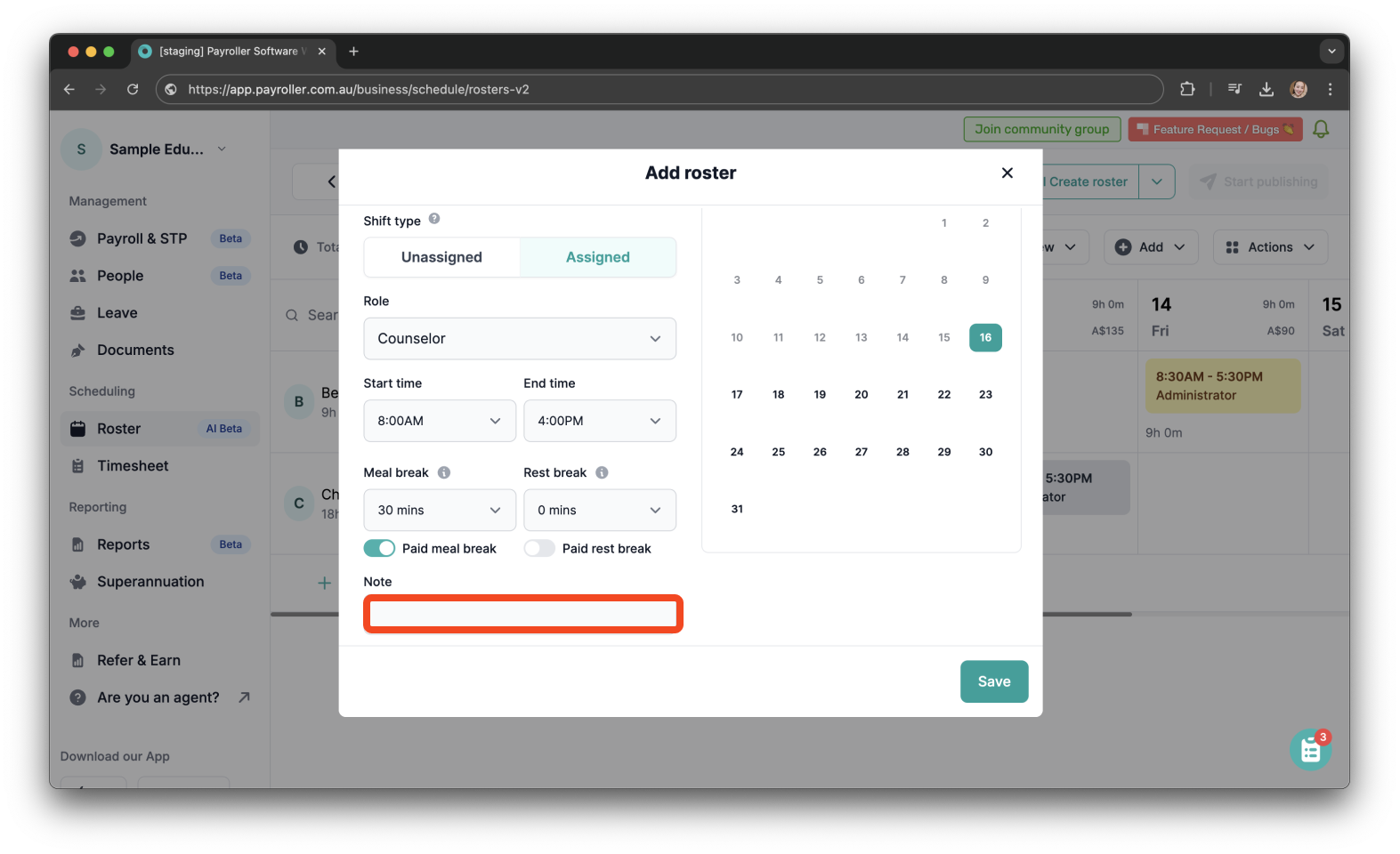Open Payroll & STP in sidebar
Screen dimensions: 1400x854
pyautogui.click(x=160, y=238)
